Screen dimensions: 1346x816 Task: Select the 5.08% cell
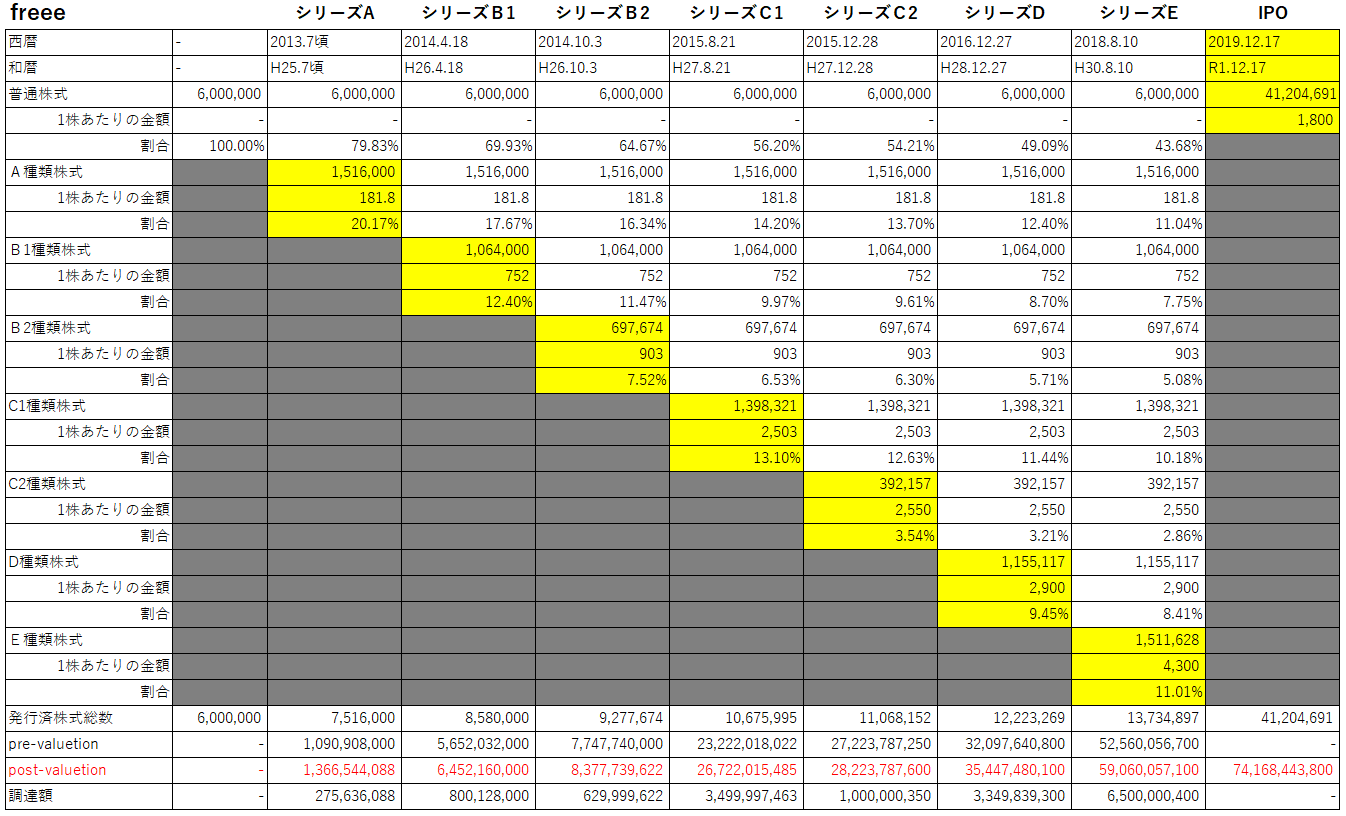tap(1138, 381)
